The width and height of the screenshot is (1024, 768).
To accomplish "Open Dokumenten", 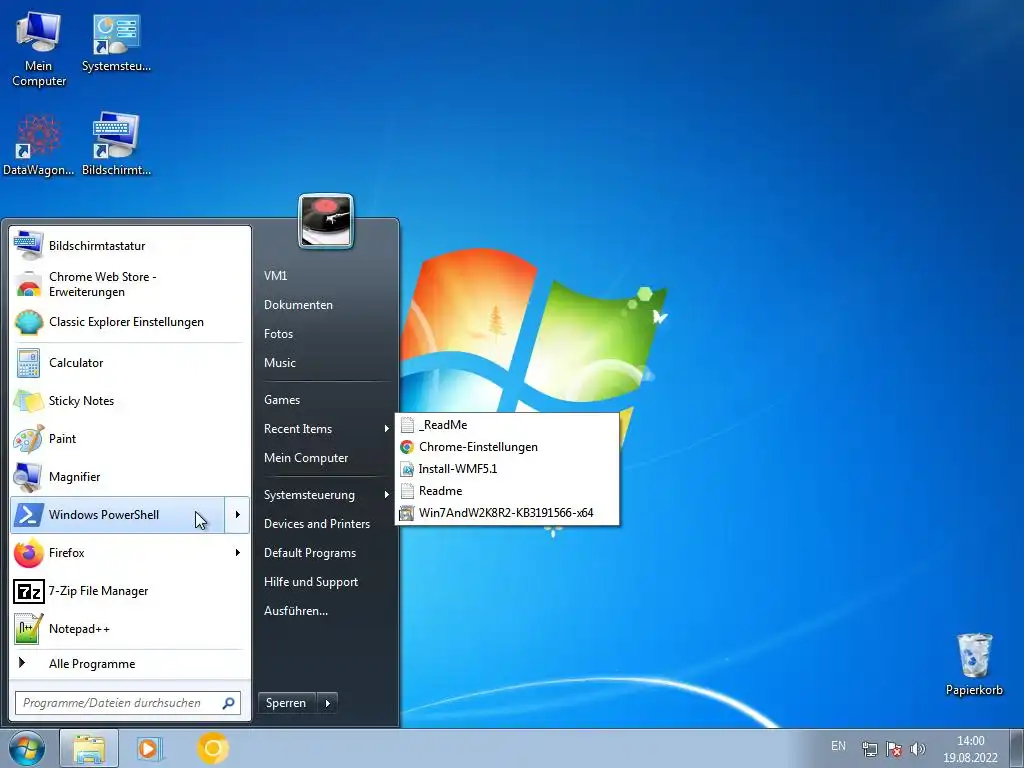I will pyautogui.click(x=325, y=305).
